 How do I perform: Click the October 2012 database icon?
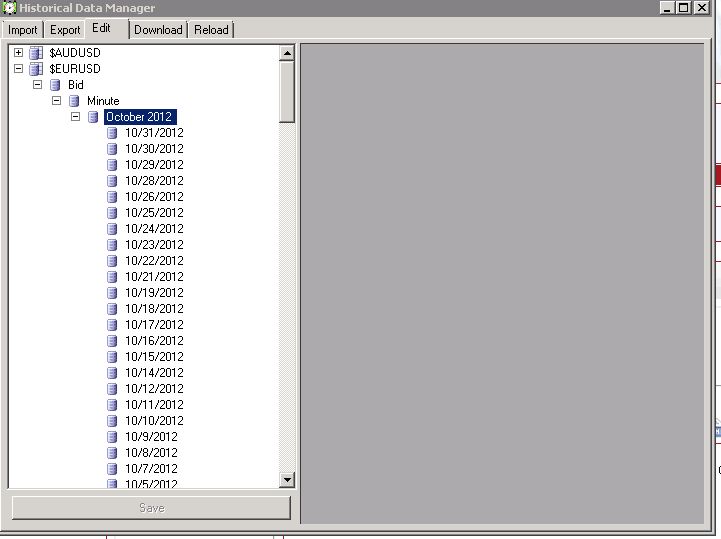[x=93, y=117]
